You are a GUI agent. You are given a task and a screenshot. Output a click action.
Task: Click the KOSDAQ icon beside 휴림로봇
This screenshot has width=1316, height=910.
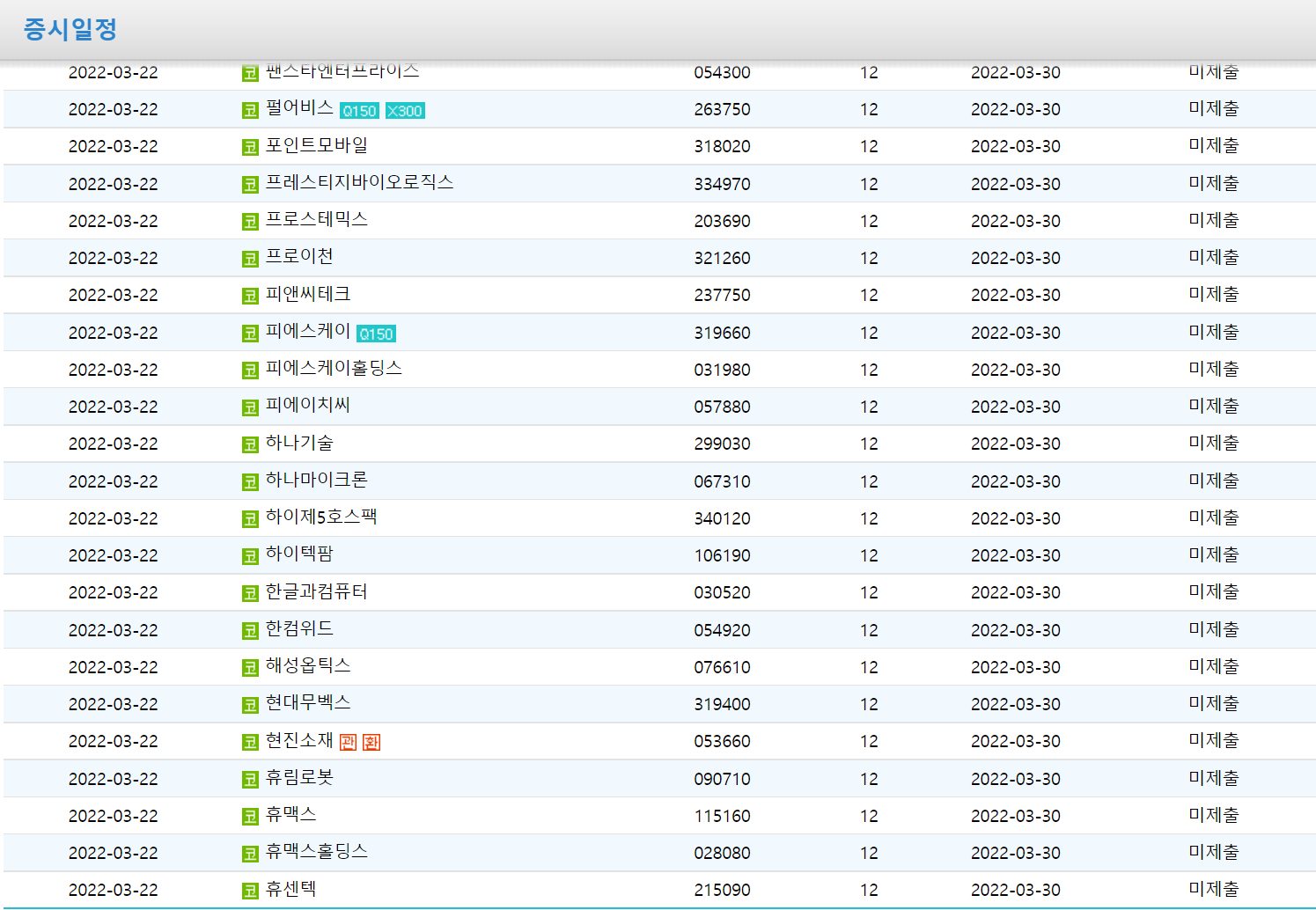[250, 780]
